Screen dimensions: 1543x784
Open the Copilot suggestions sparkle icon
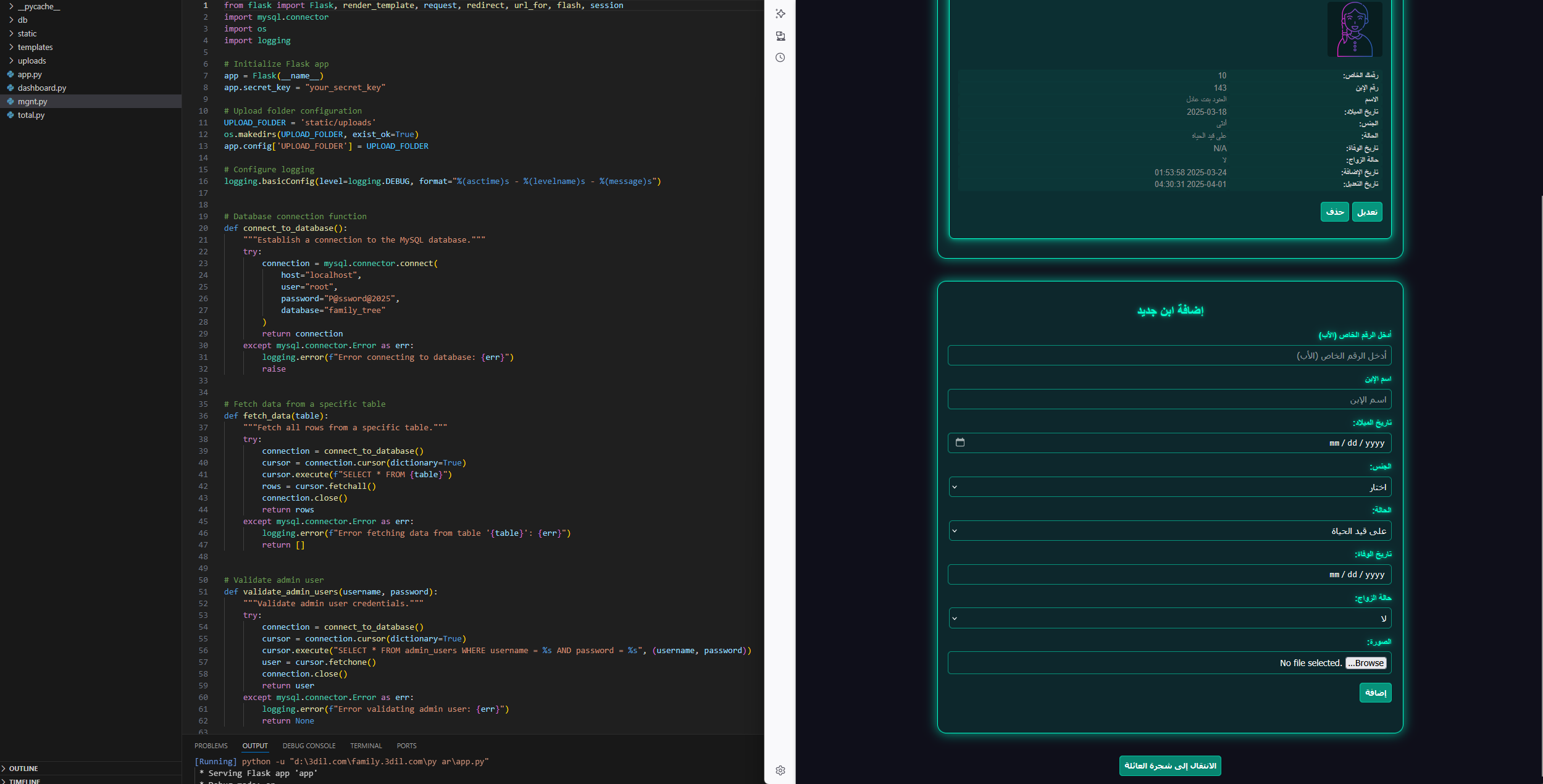point(780,14)
